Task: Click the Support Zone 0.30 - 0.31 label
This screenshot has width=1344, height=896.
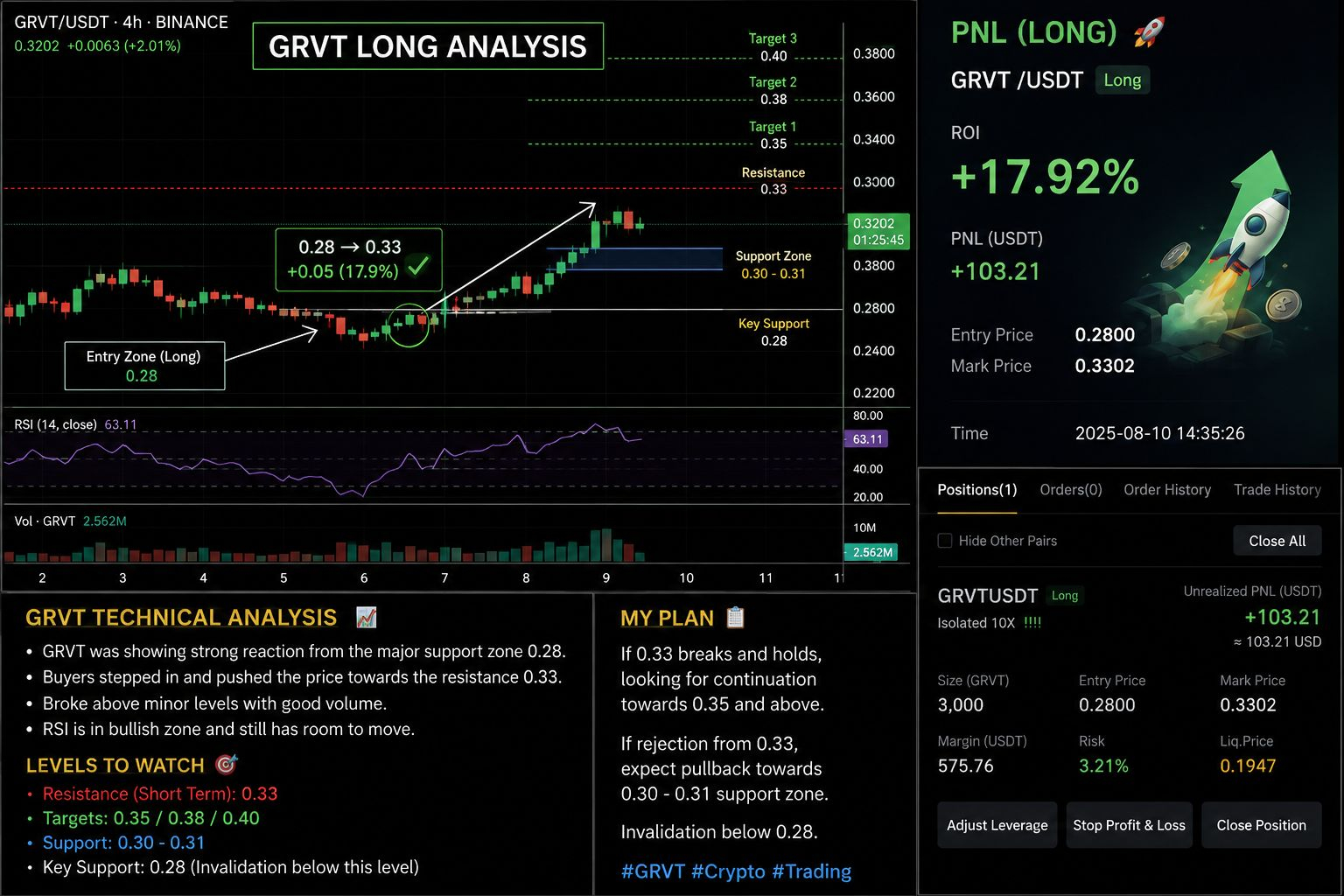Action: [x=773, y=265]
